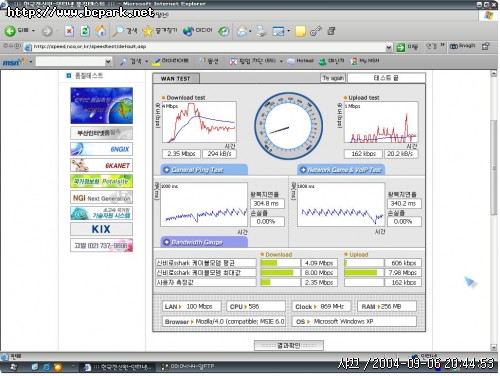This screenshot has width=500, height=376.
Task: Go to Home page house icon
Action: [x=100, y=31]
